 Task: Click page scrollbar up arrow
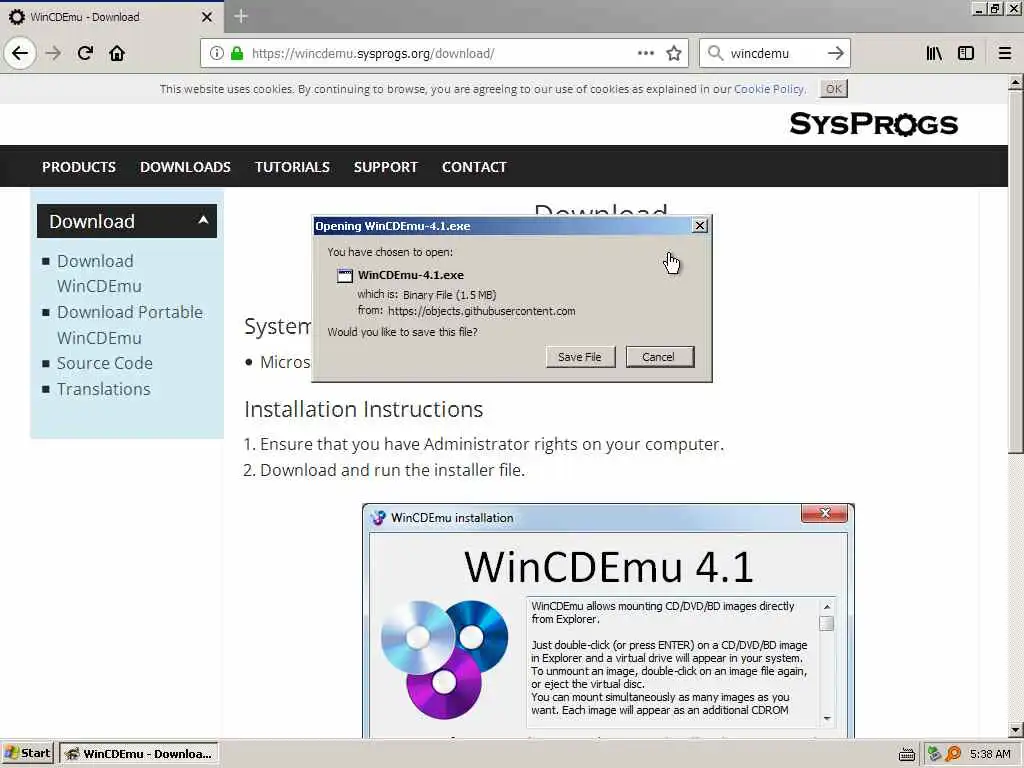tap(1015, 83)
